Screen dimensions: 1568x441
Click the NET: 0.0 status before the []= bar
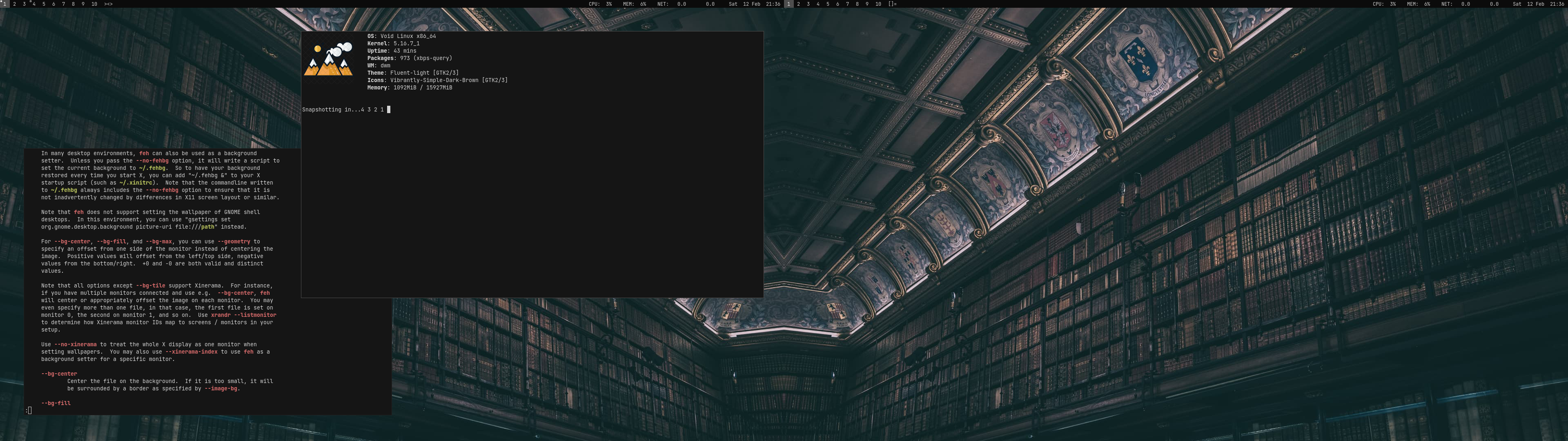671,4
